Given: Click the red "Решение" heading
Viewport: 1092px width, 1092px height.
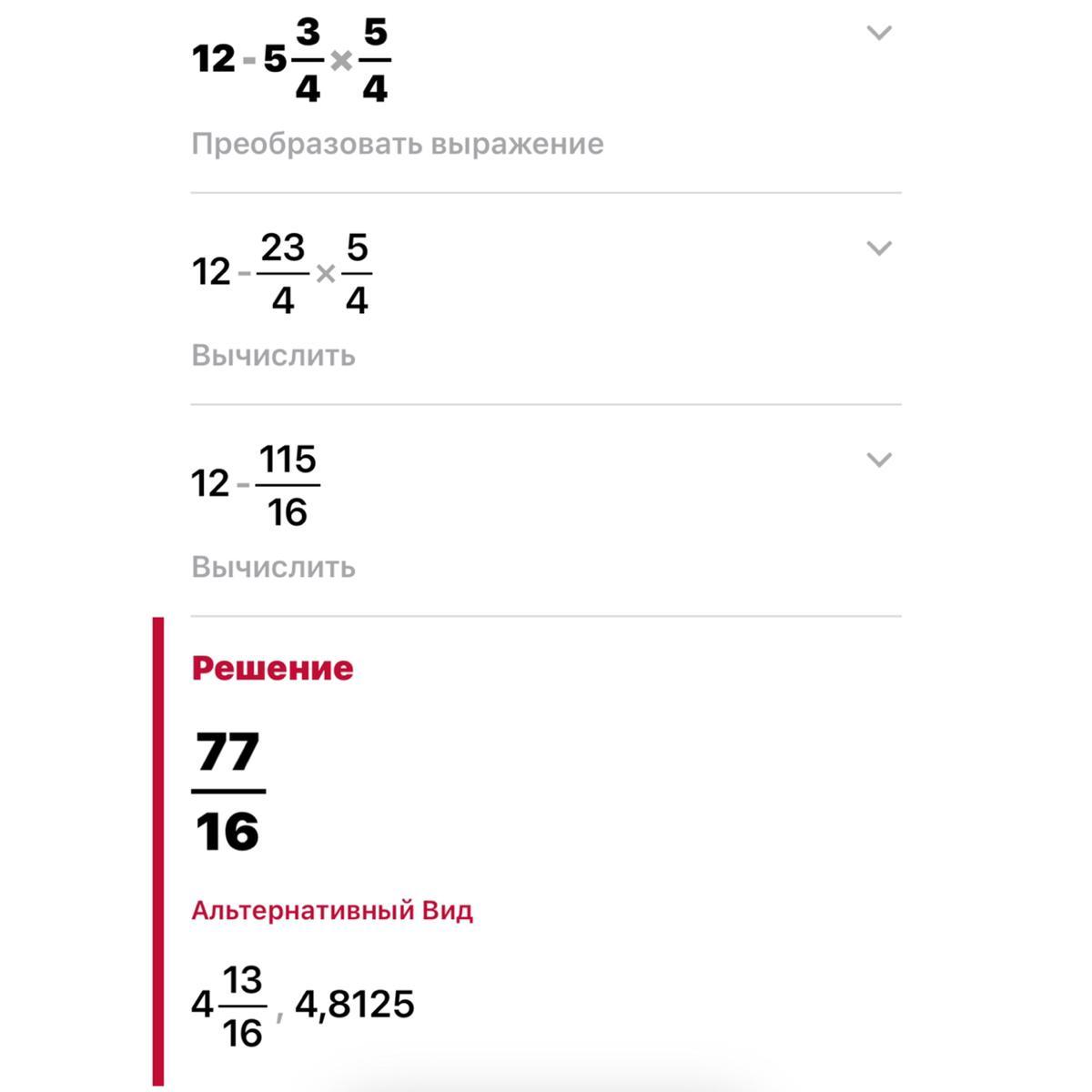Looking at the screenshot, I should (x=272, y=668).
